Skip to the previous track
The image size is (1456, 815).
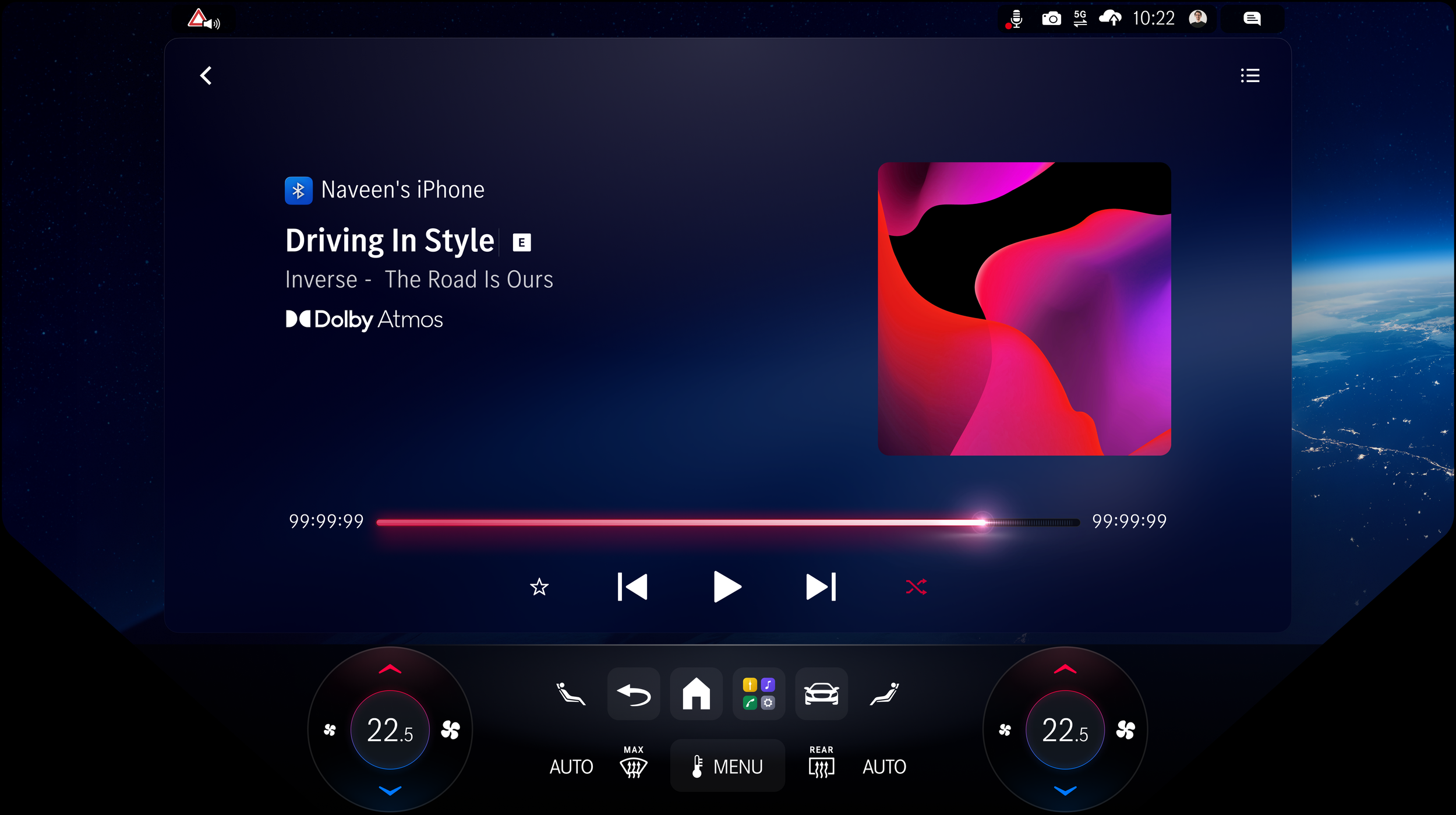pos(632,587)
